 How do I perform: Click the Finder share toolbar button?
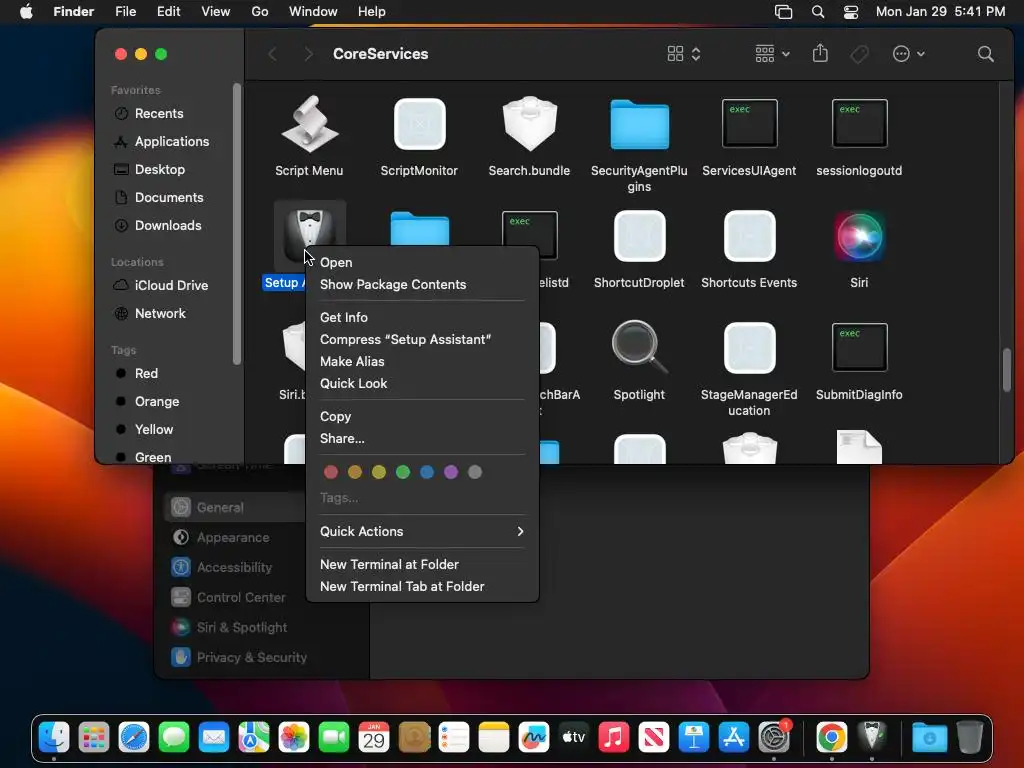(820, 54)
